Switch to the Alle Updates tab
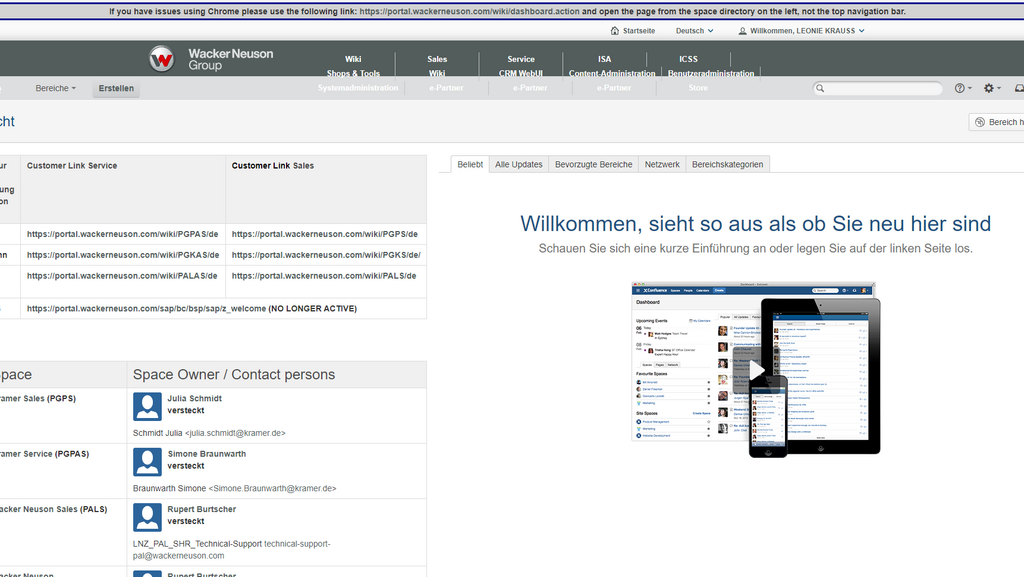Image resolution: width=1024 pixels, height=577 pixels. coord(518,164)
